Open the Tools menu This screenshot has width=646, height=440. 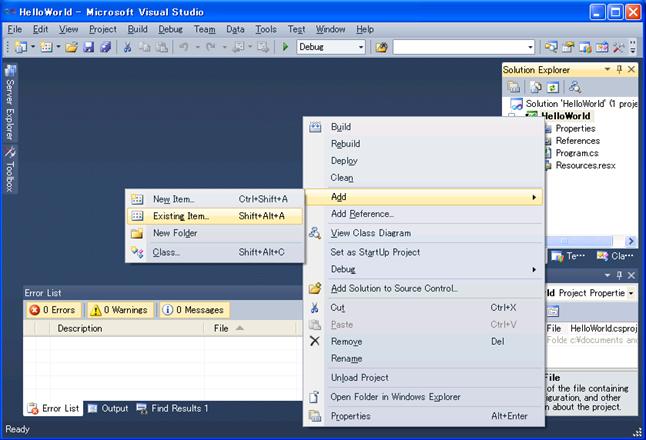coord(266,29)
